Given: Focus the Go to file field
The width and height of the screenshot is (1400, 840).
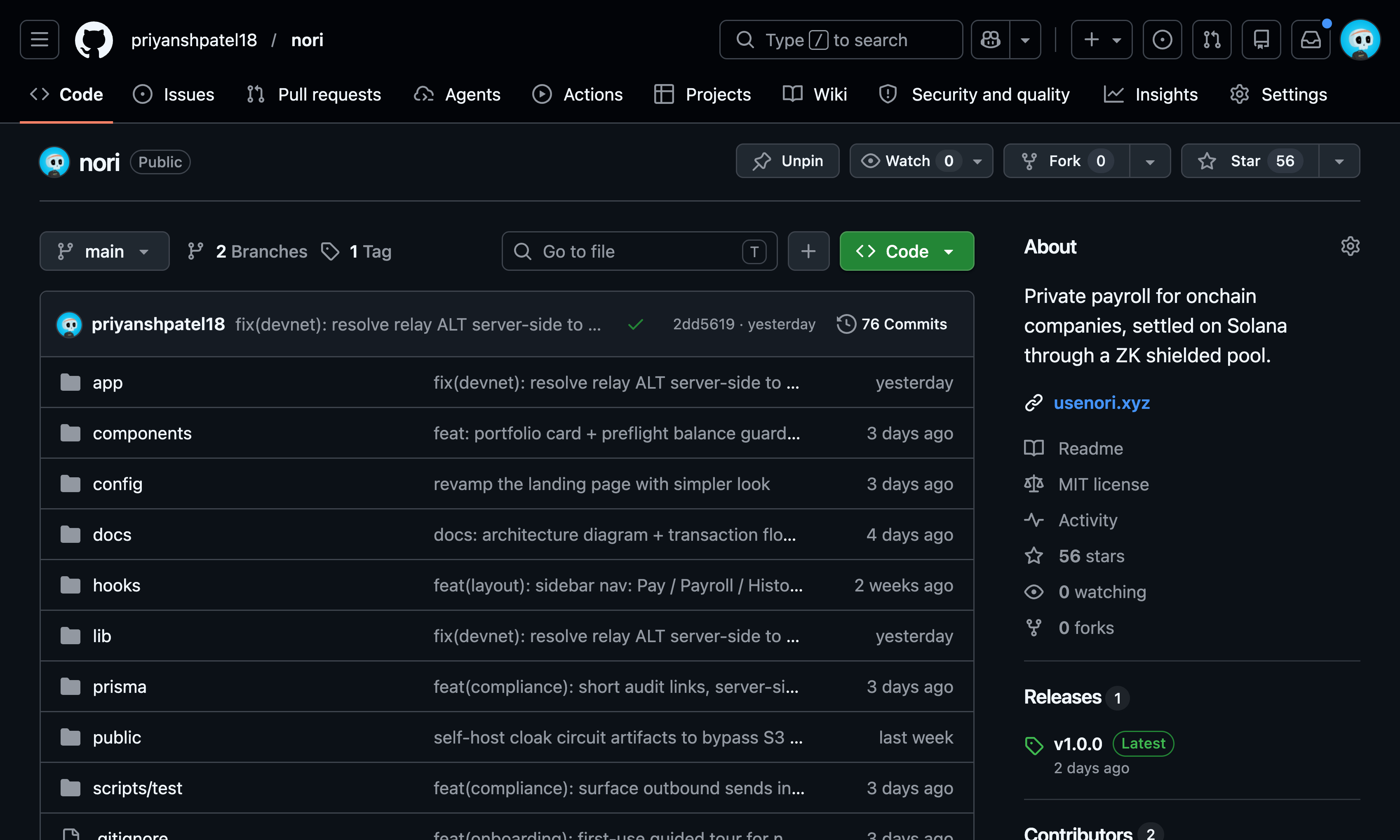Looking at the screenshot, I should pyautogui.click(x=639, y=251).
